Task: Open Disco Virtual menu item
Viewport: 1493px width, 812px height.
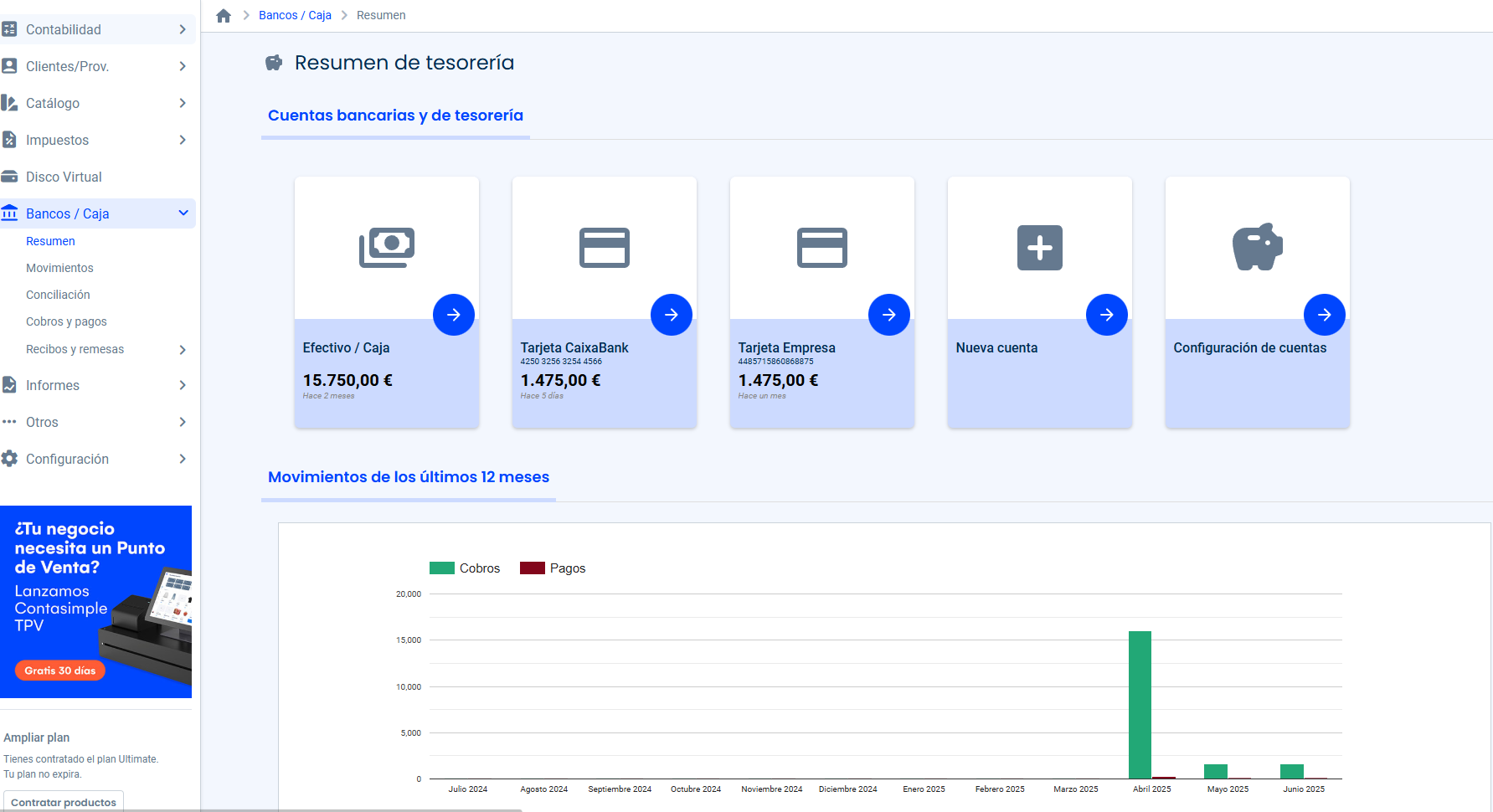Action: (x=64, y=177)
